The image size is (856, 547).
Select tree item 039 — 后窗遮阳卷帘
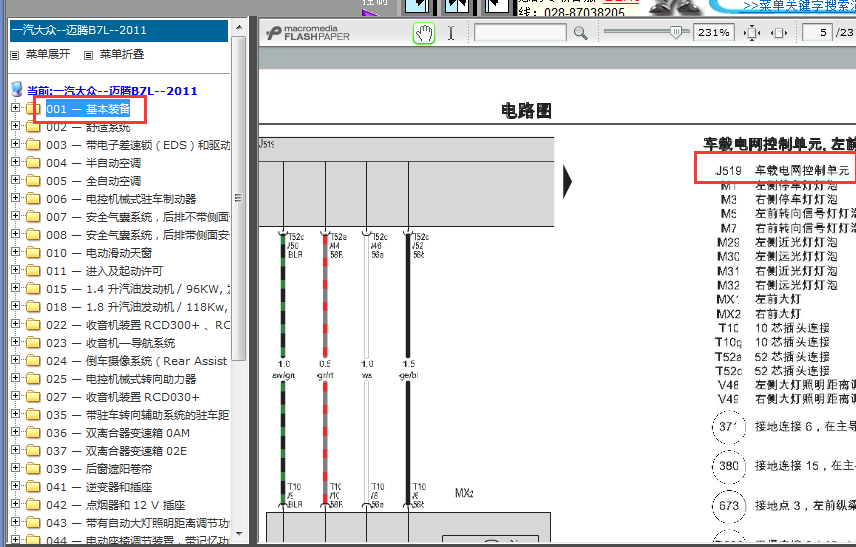pyautogui.click(x=99, y=469)
